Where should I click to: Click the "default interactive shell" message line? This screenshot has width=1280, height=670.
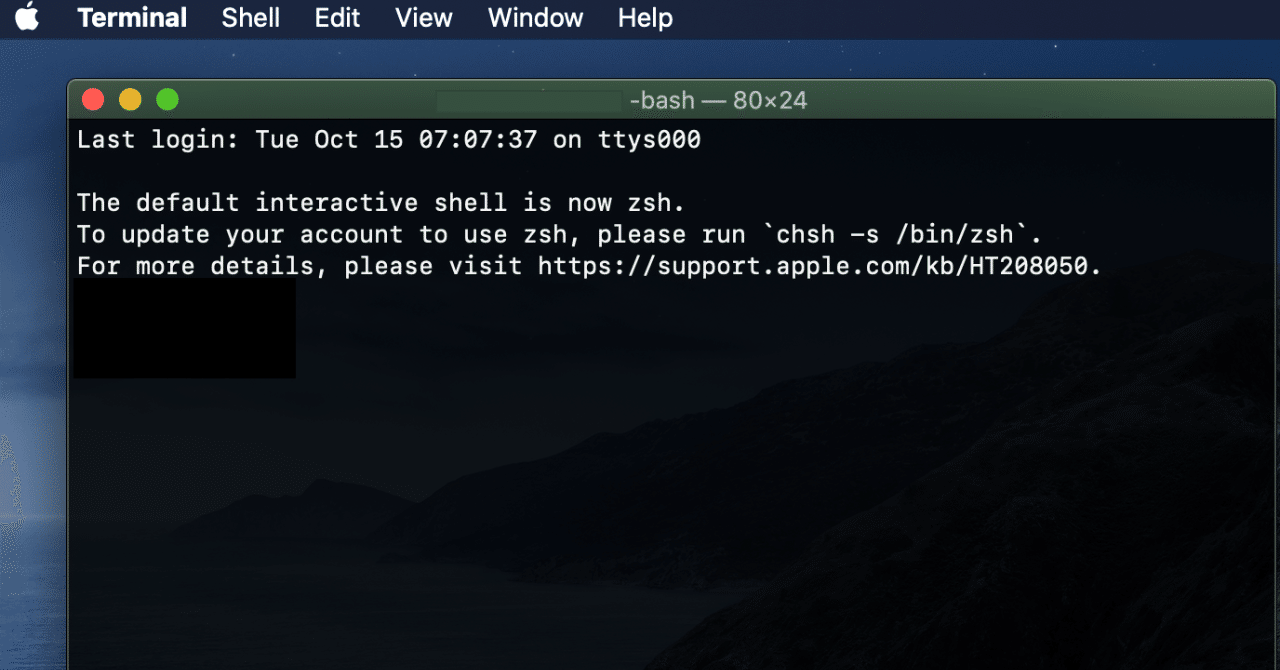[380, 203]
